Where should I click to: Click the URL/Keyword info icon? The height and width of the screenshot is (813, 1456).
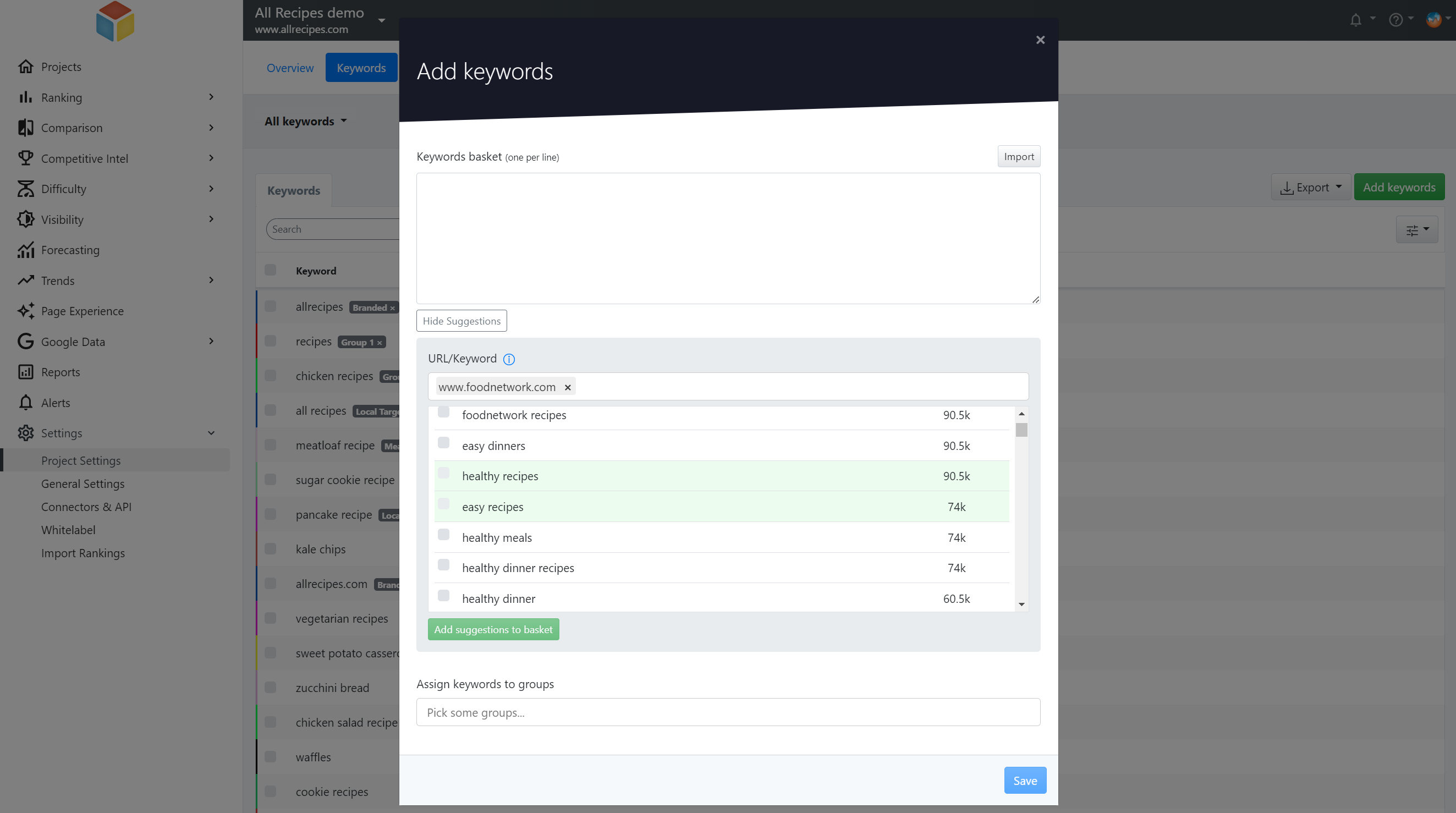coord(509,359)
